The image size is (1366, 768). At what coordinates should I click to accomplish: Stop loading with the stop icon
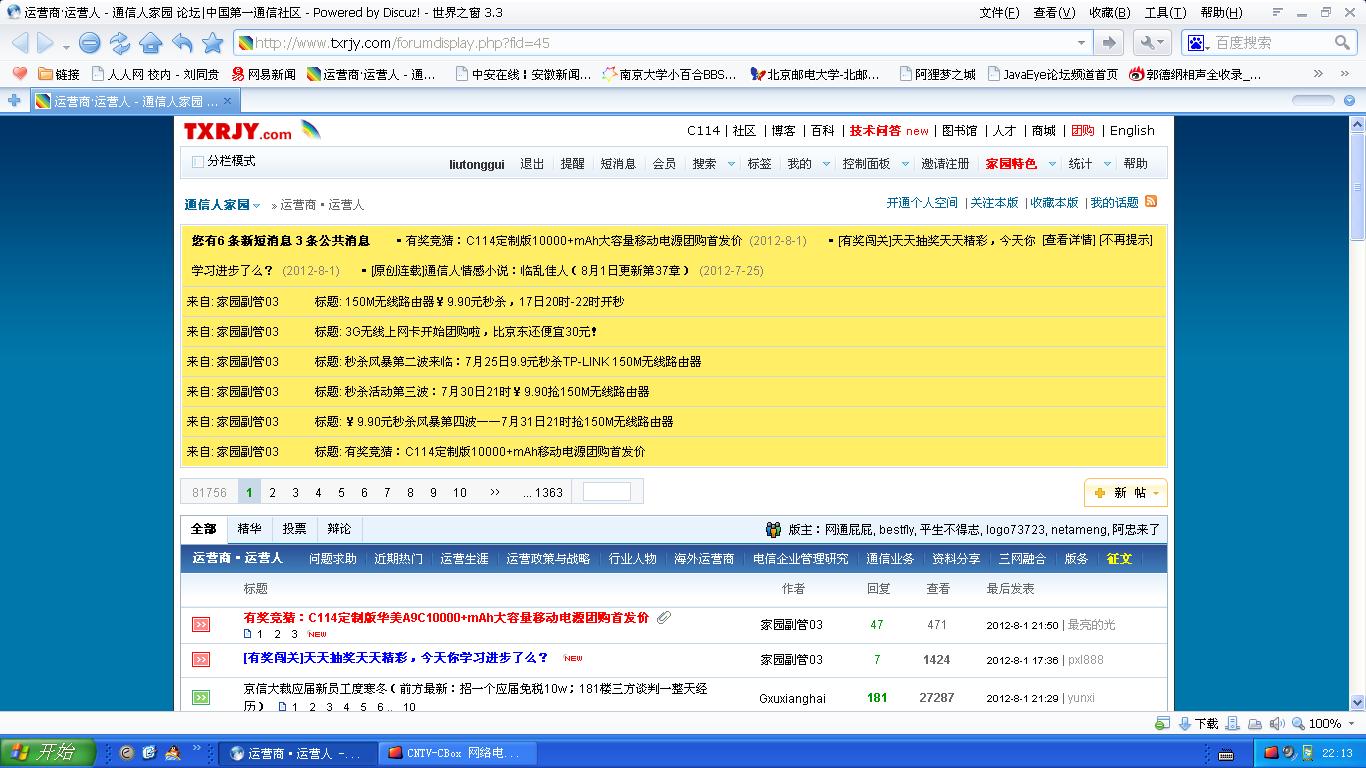(x=90, y=43)
